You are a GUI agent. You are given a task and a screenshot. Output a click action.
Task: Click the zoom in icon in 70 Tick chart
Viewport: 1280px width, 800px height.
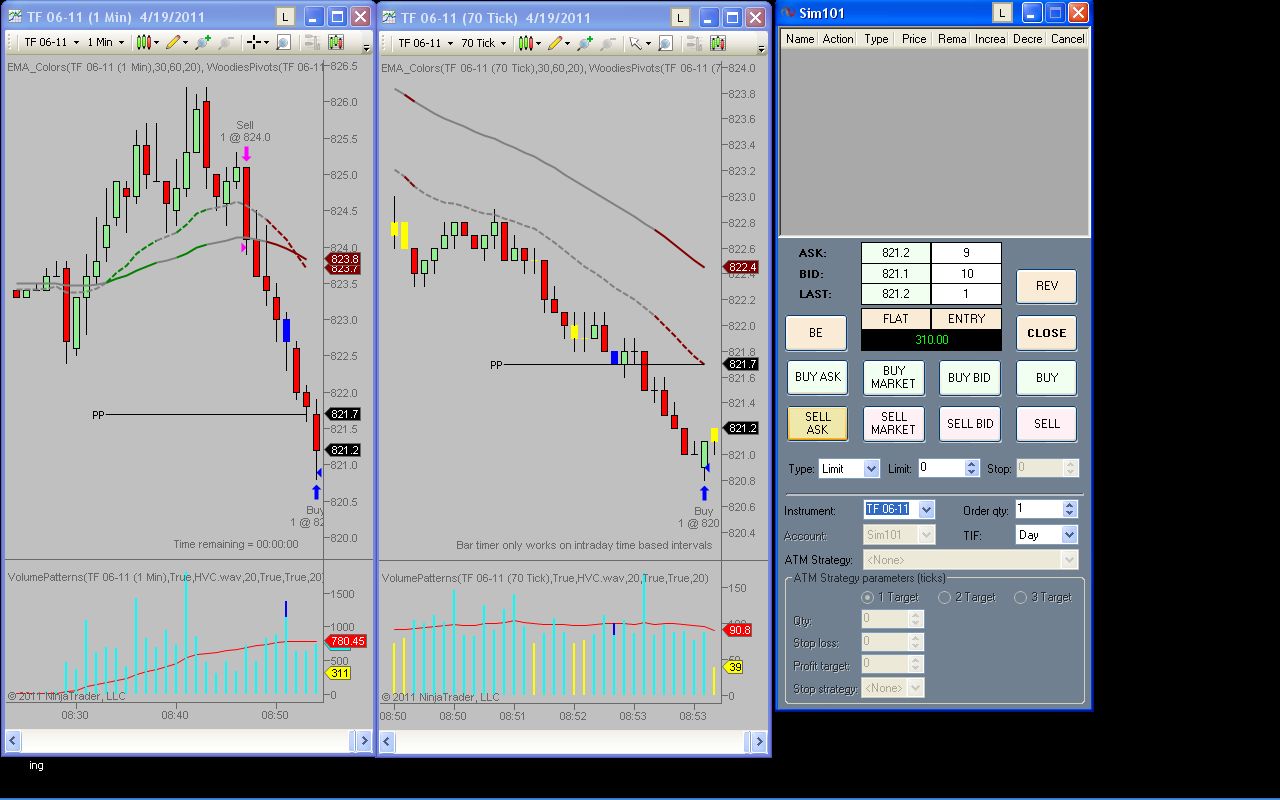[585, 43]
